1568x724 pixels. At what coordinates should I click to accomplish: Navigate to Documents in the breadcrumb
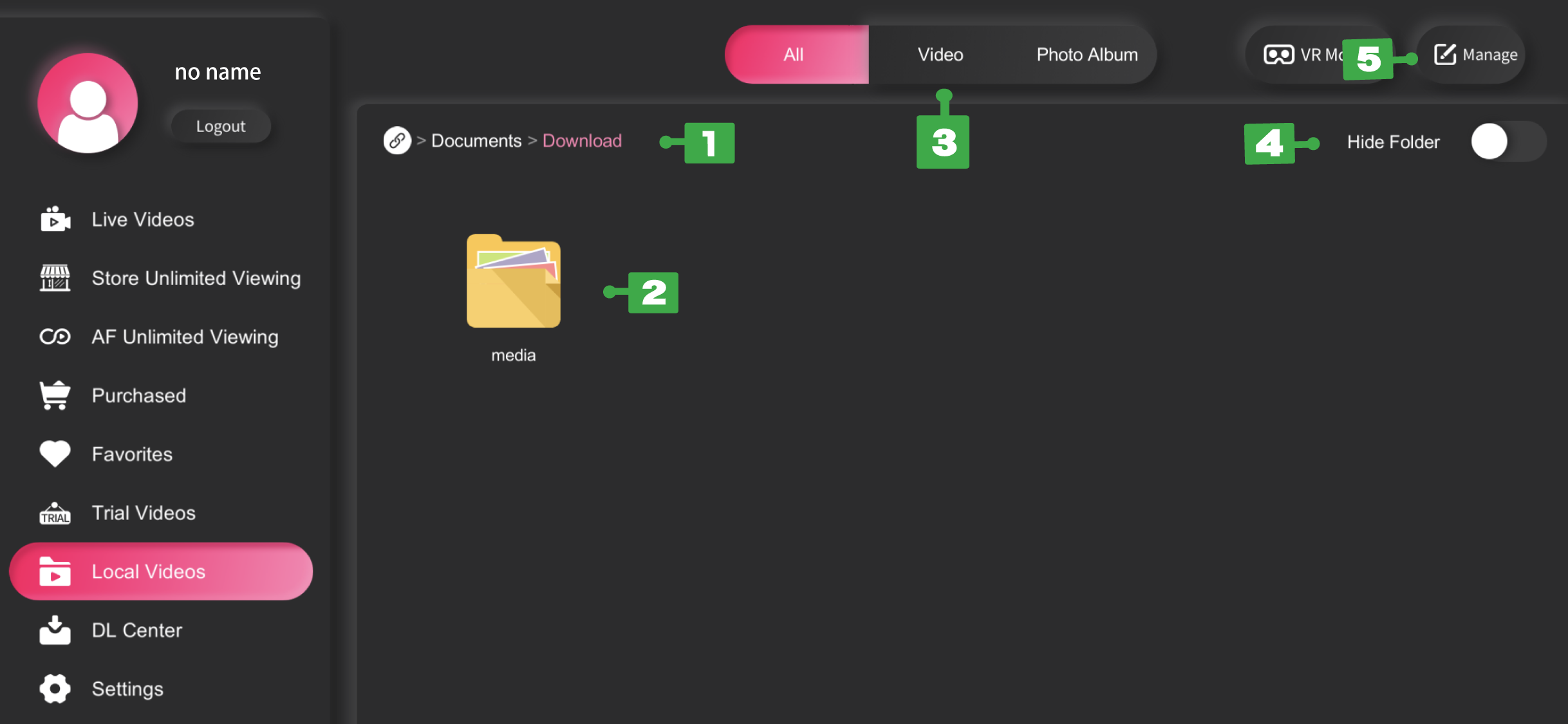[x=476, y=141]
